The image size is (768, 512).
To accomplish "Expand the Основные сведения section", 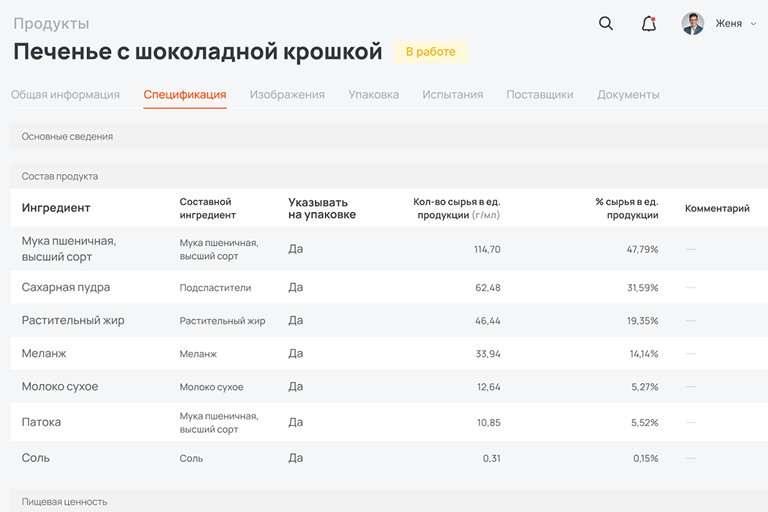I will (67, 136).
